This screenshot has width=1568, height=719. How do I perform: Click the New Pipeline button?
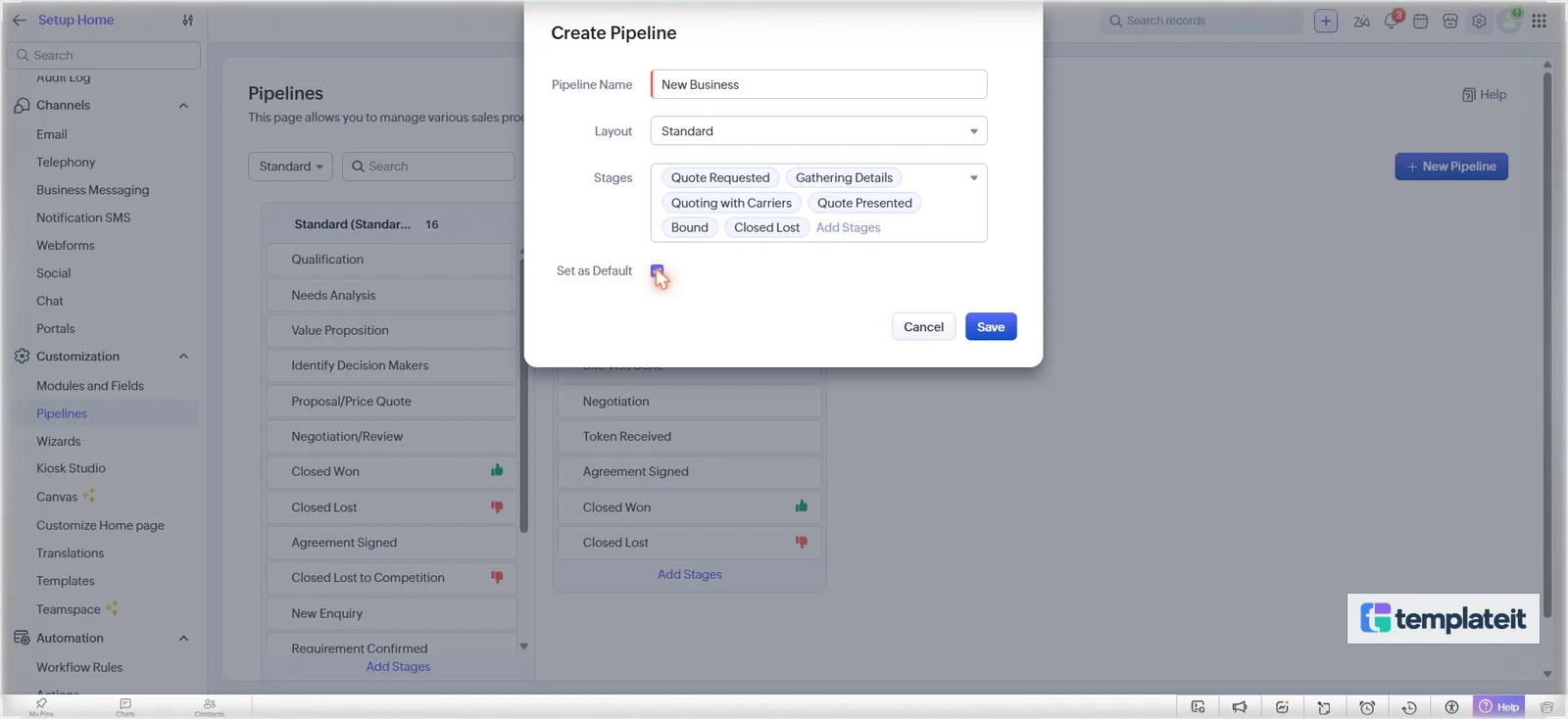click(1451, 167)
